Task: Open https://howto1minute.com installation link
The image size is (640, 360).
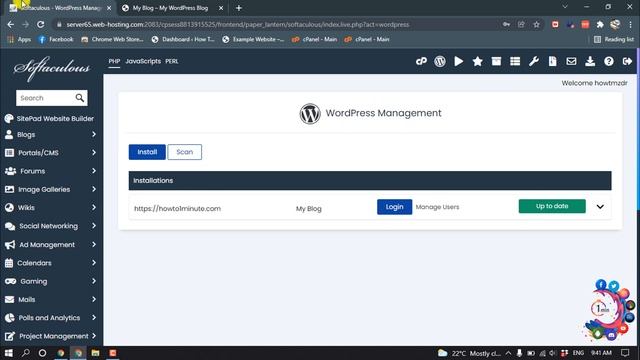Action: [x=177, y=209]
